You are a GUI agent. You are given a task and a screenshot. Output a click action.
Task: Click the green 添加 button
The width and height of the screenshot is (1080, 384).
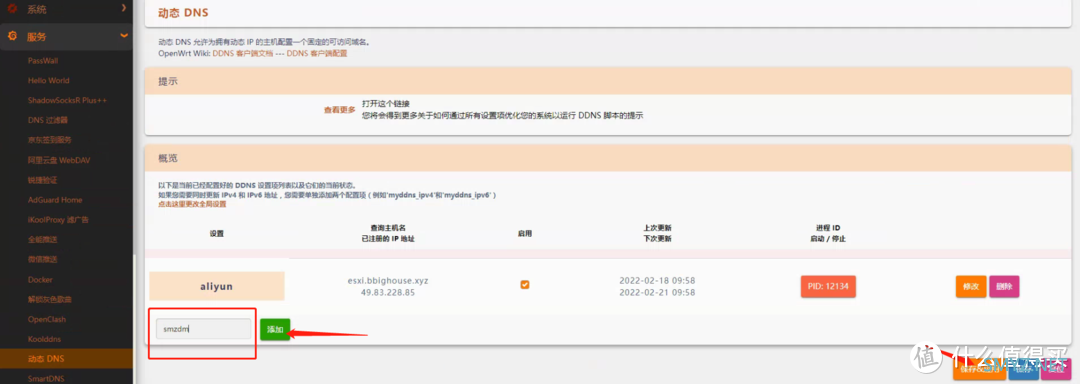[276, 329]
